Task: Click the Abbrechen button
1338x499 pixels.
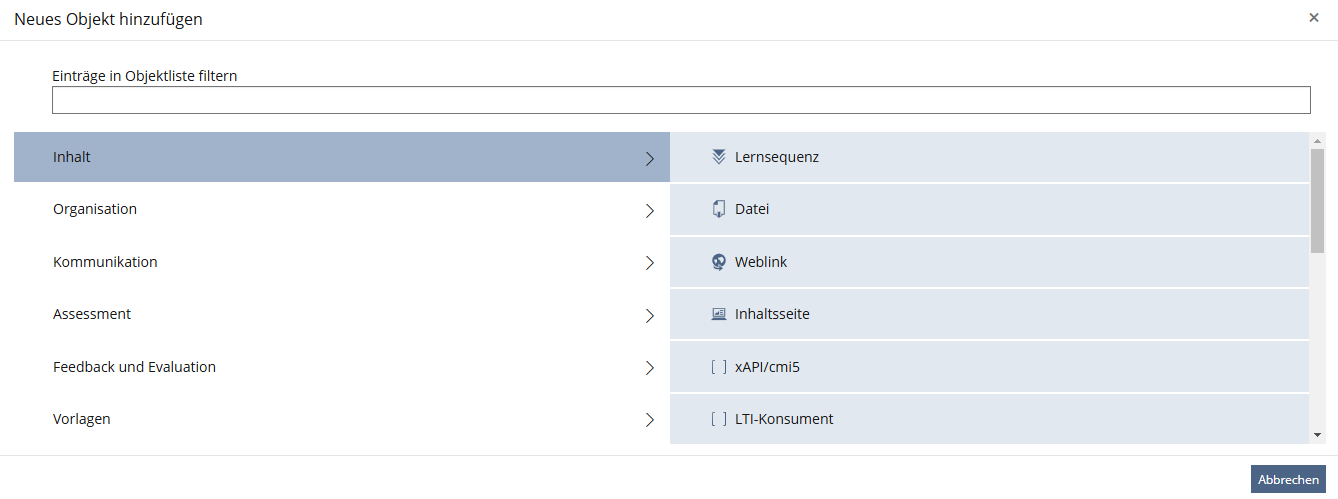Action: [1288, 479]
